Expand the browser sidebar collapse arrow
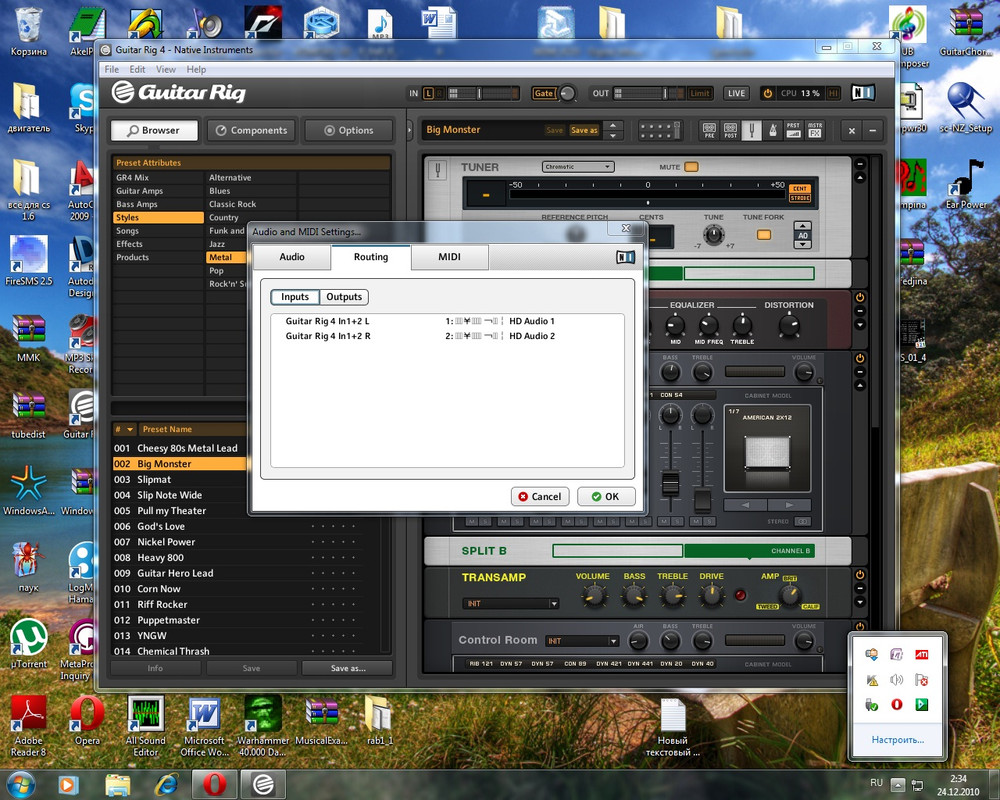This screenshot has height=800, width=1000. (410, 130)
